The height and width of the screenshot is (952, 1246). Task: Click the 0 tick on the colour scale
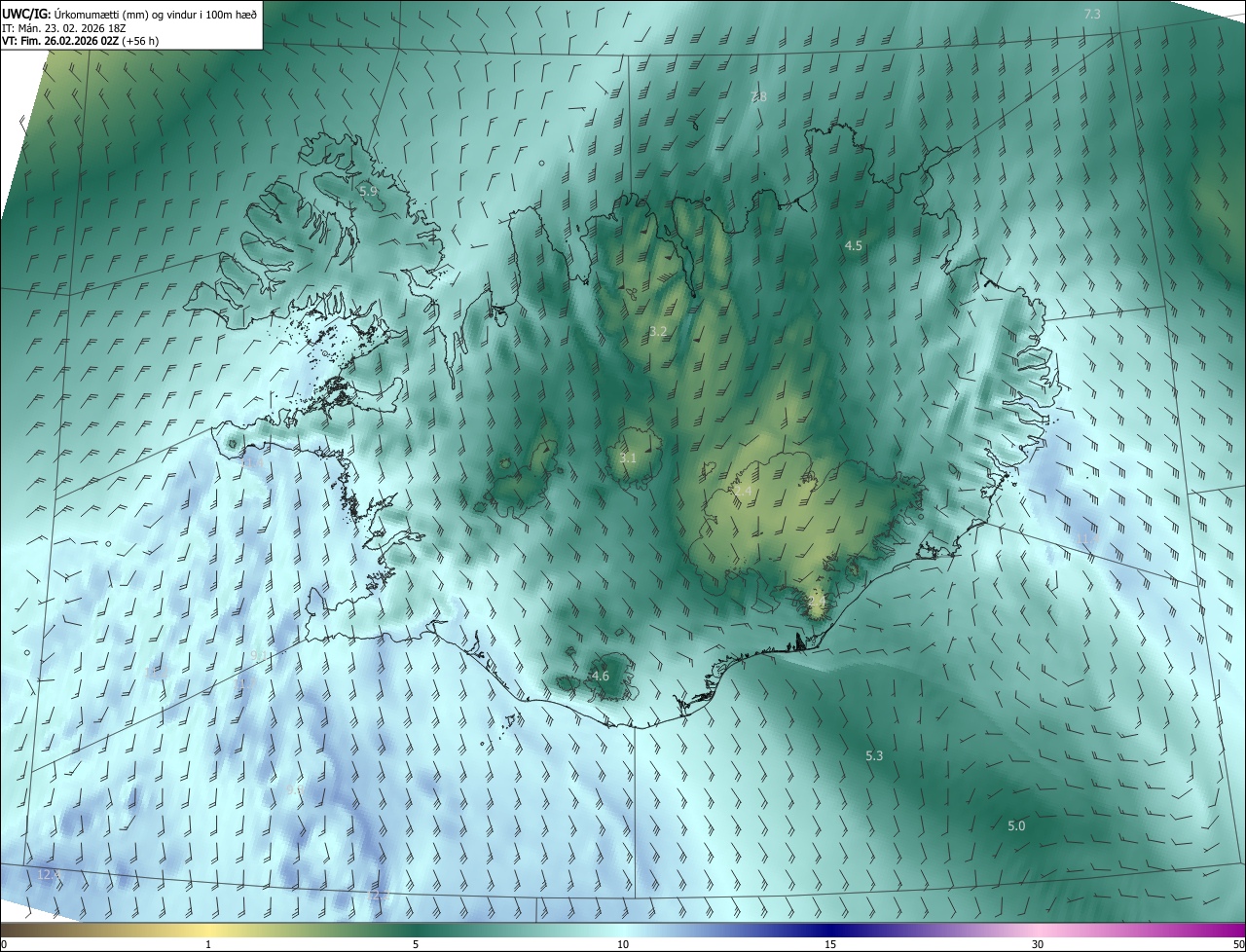coord(4,944)
